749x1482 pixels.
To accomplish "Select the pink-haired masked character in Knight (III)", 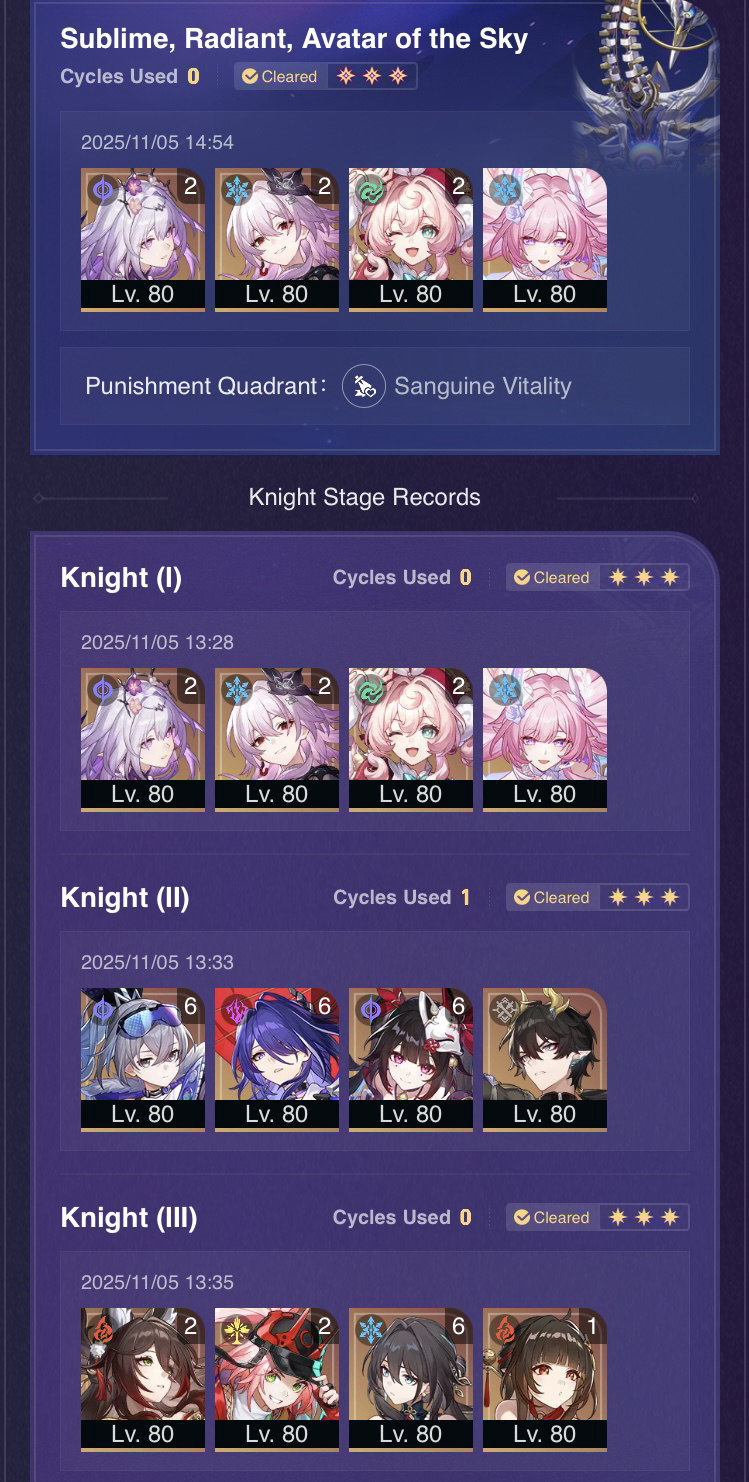I will (277, 1380).
